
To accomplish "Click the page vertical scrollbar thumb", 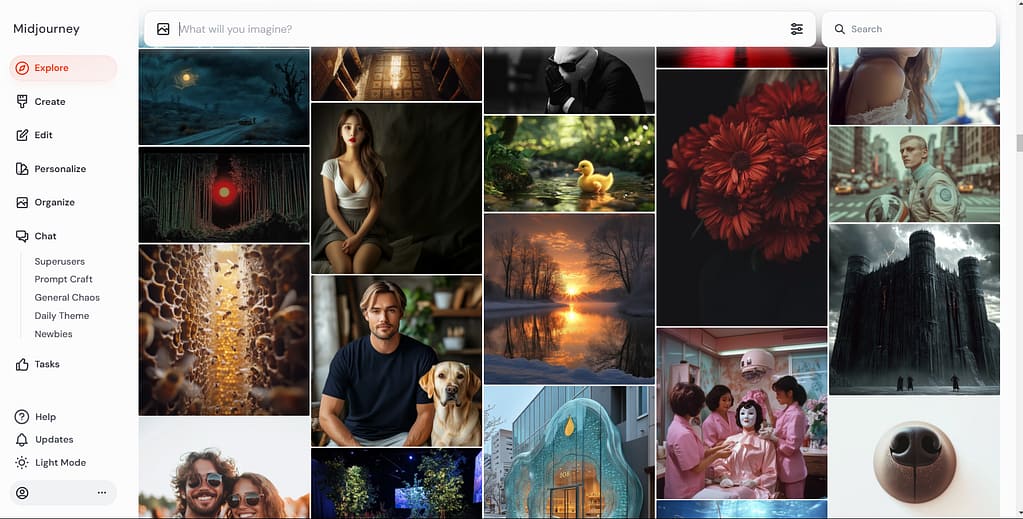I will tap(1019, 142).
